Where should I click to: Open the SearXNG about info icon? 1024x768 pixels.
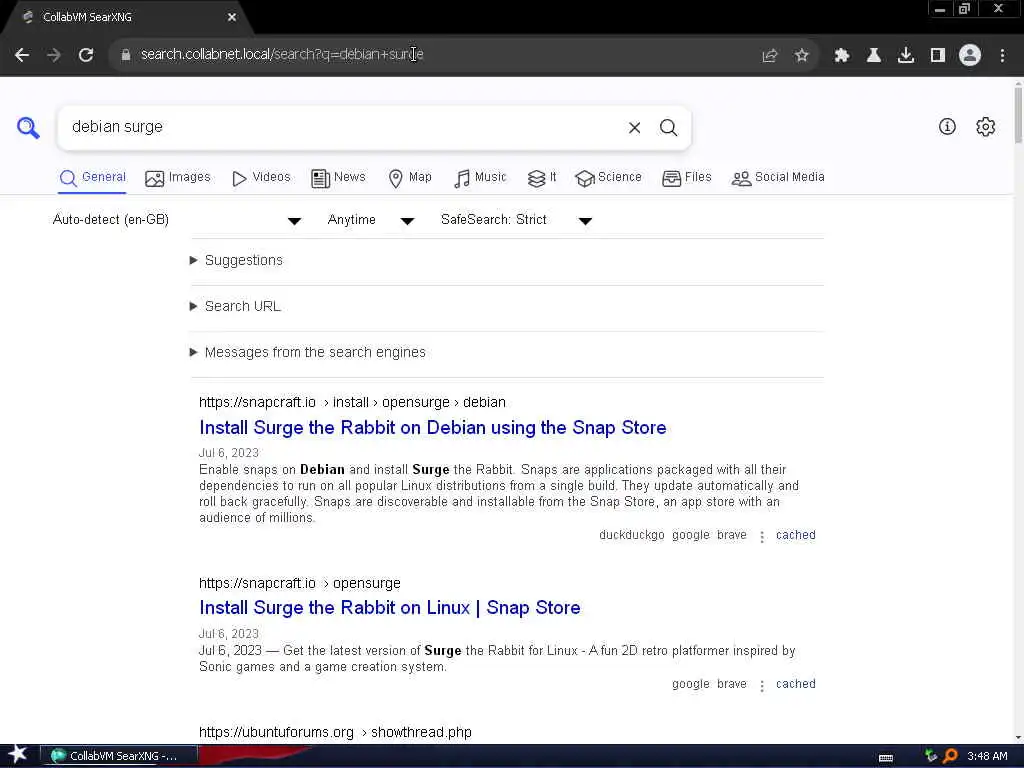(x=947, y=127)
